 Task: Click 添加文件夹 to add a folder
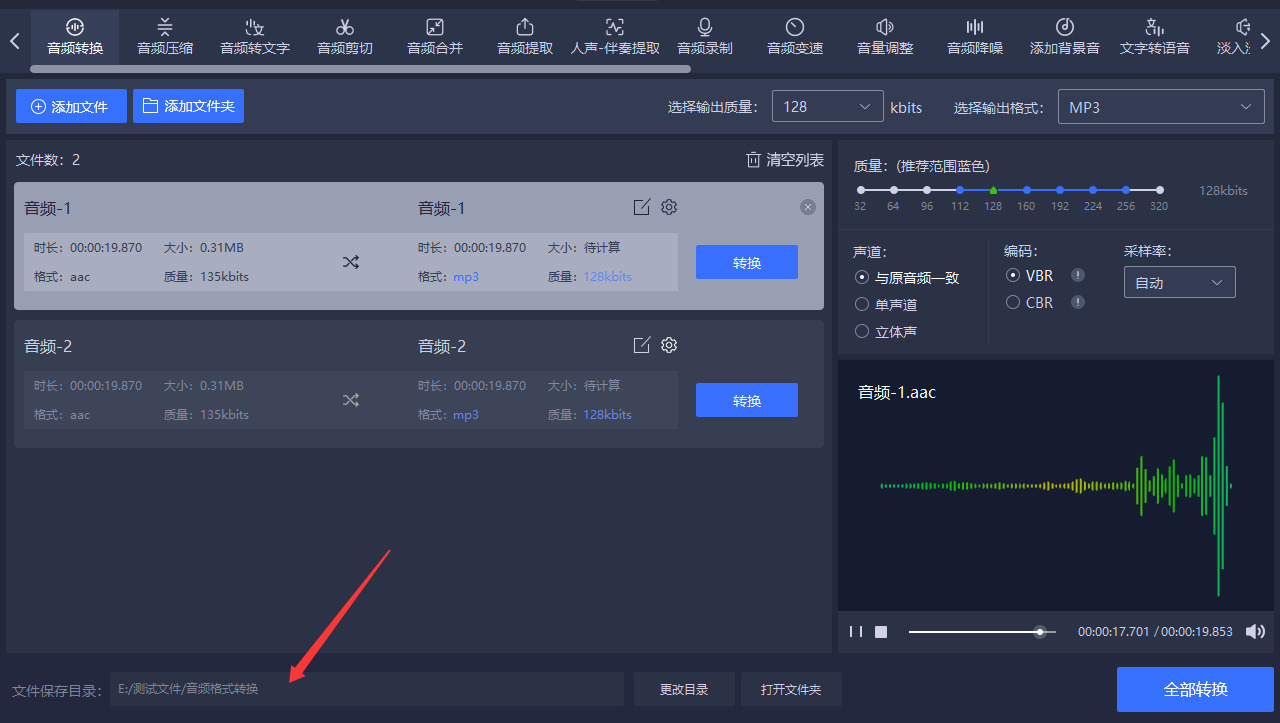tap(188, 106)
